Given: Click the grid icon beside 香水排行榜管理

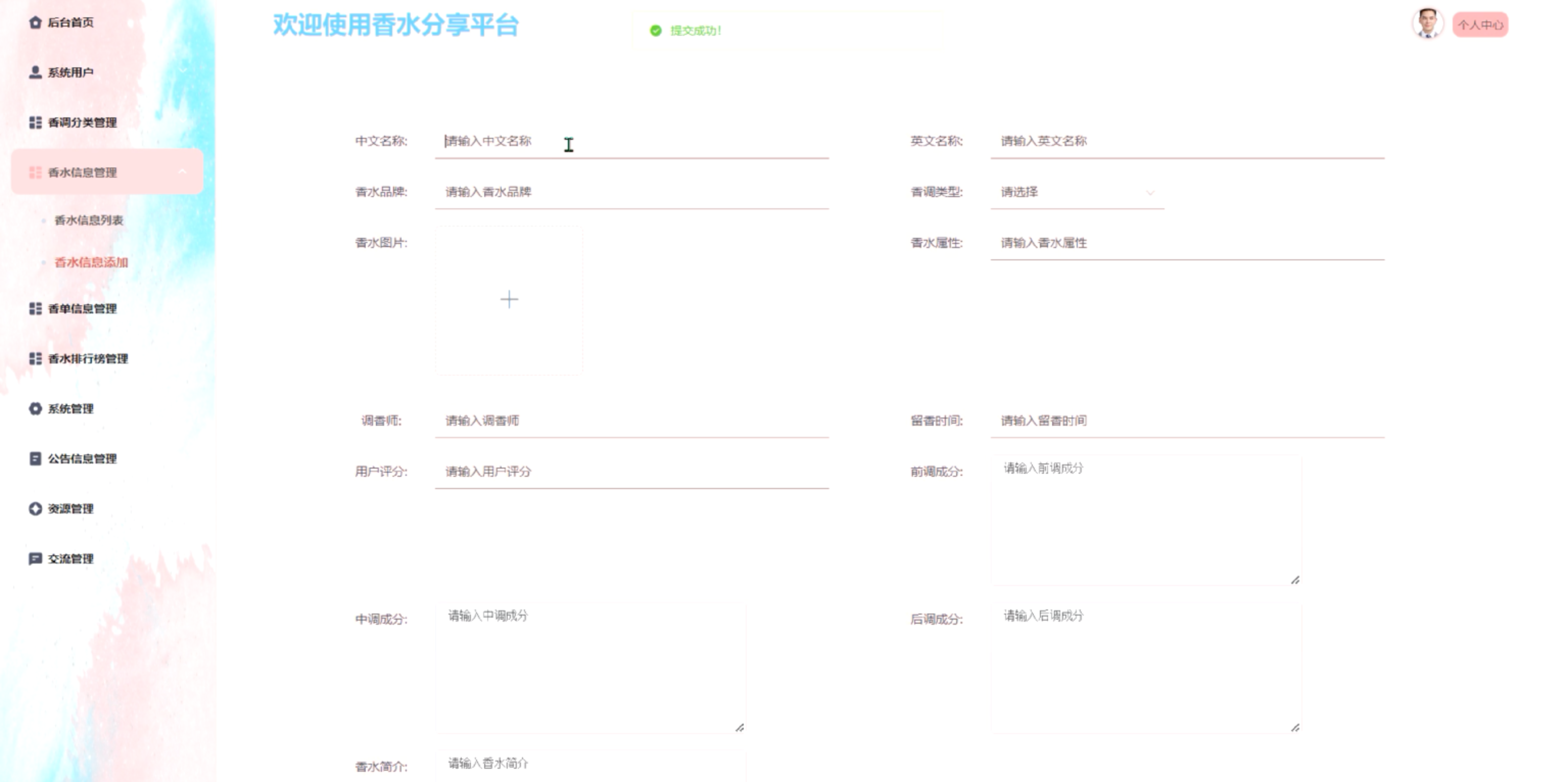Looking at the screenshot, I should [35, 358].
